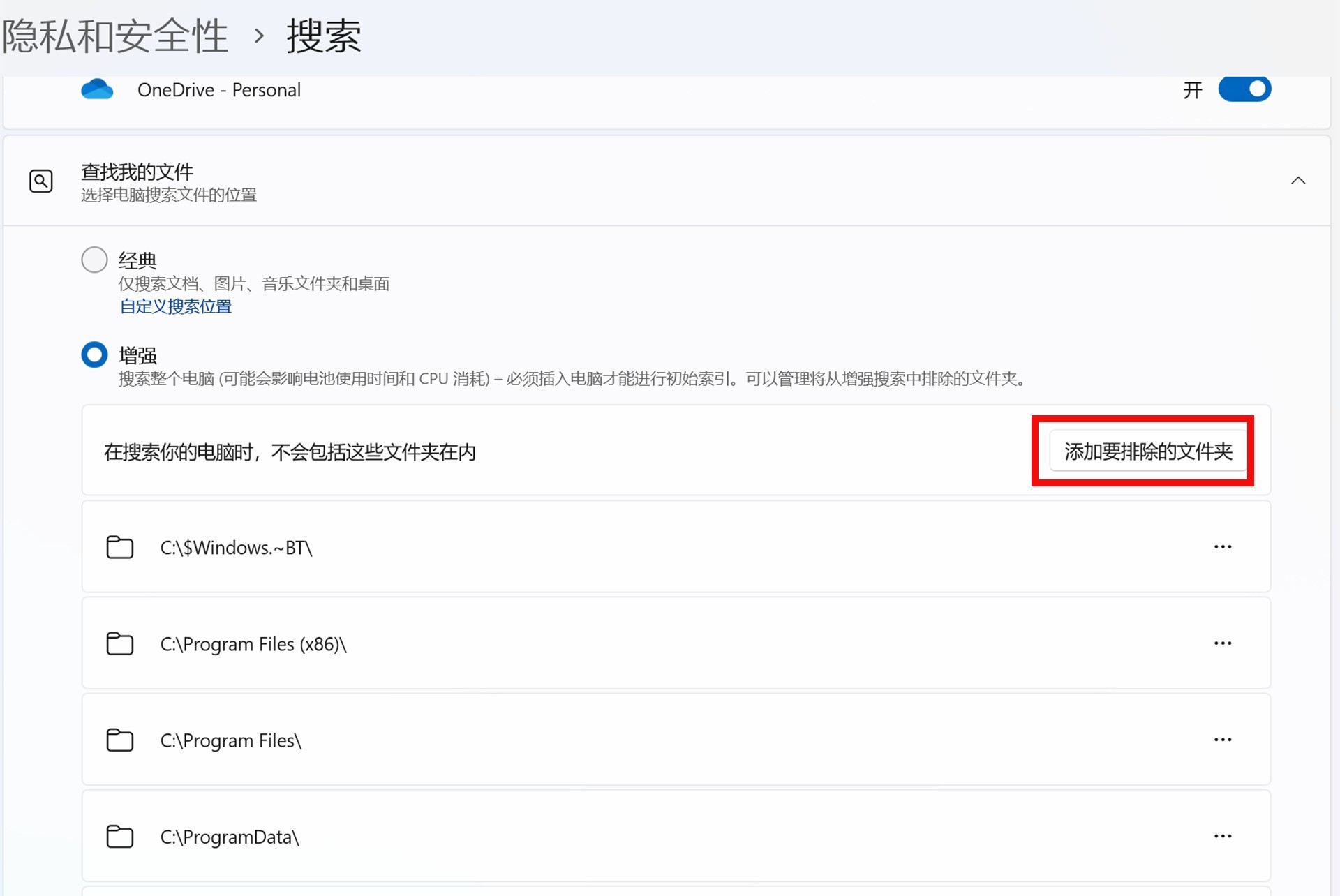
Task: Click folder icon beside C:\Program Files\
Action: click(120, 740)
